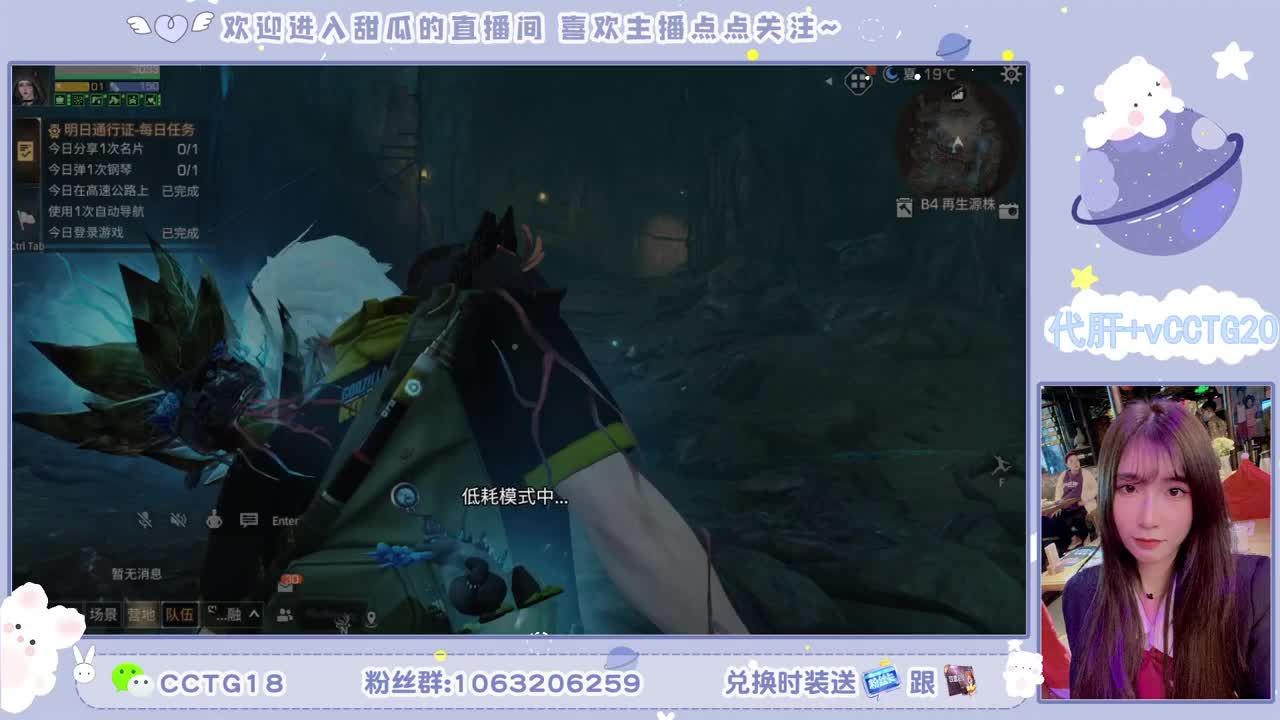
Task: Click the 暂无消息 chat message area
Action: (136, 574)
